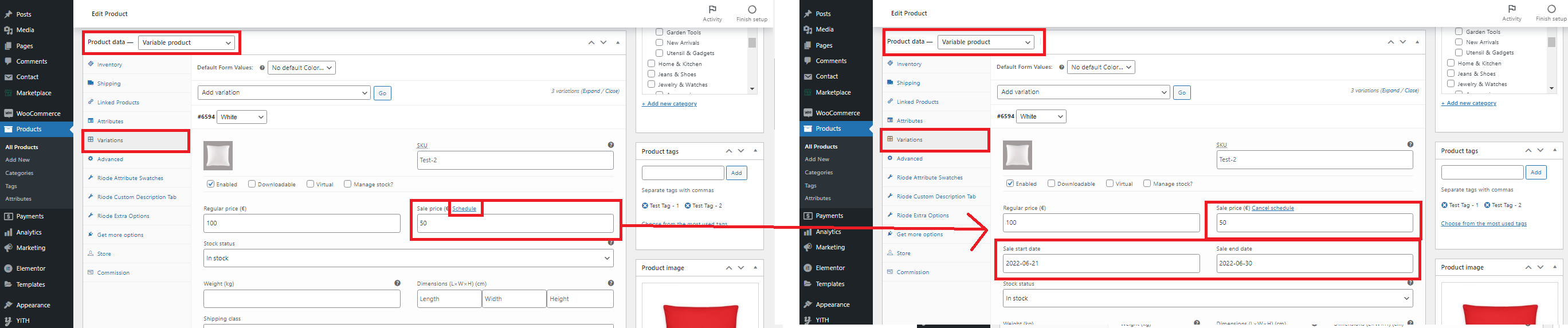Tick Jewelry & Watches category in right screenshot
Screen dimensions: 1568x328
click(x=1451, y=83)
